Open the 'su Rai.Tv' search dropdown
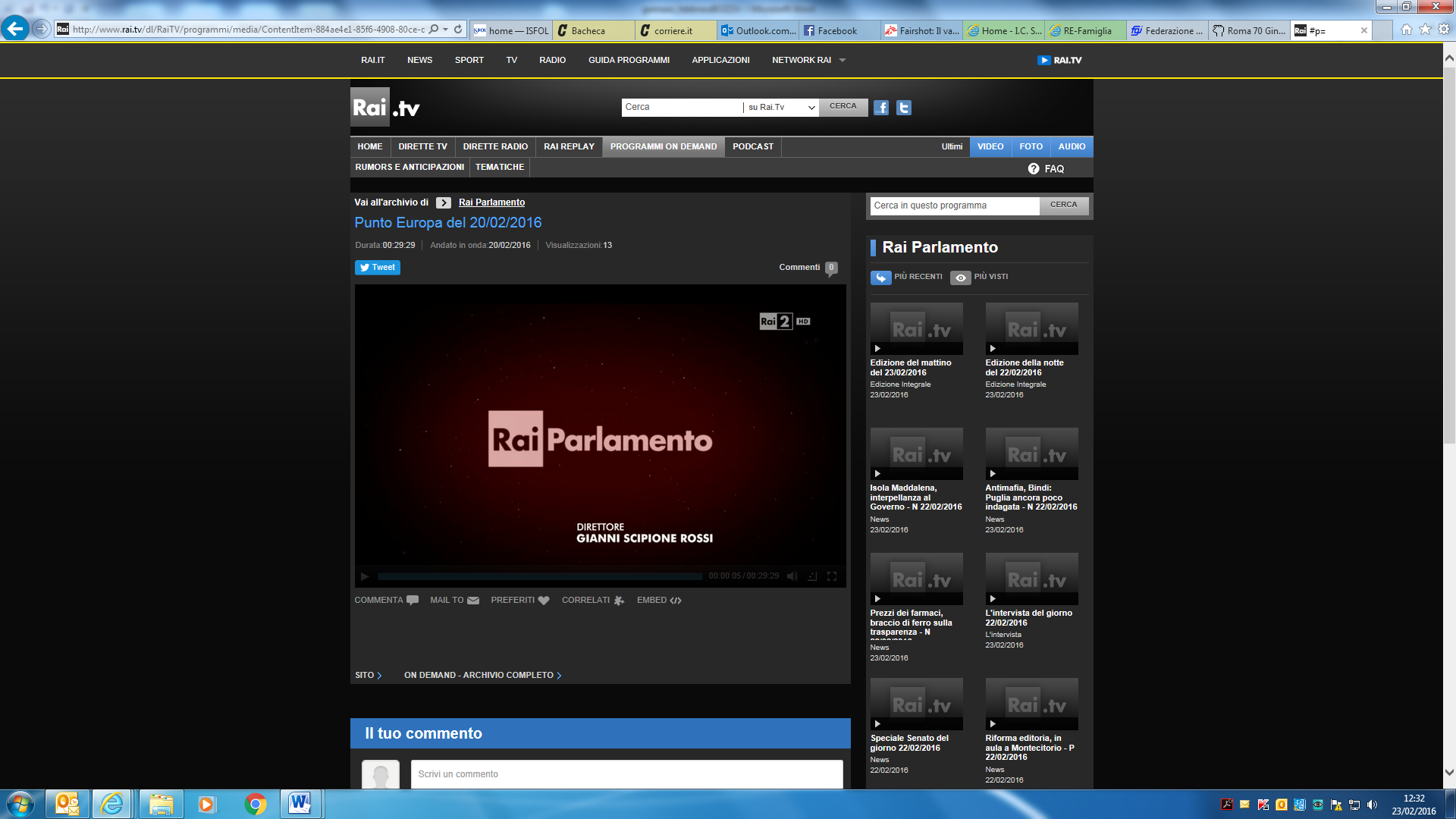 tap(781, 108)
